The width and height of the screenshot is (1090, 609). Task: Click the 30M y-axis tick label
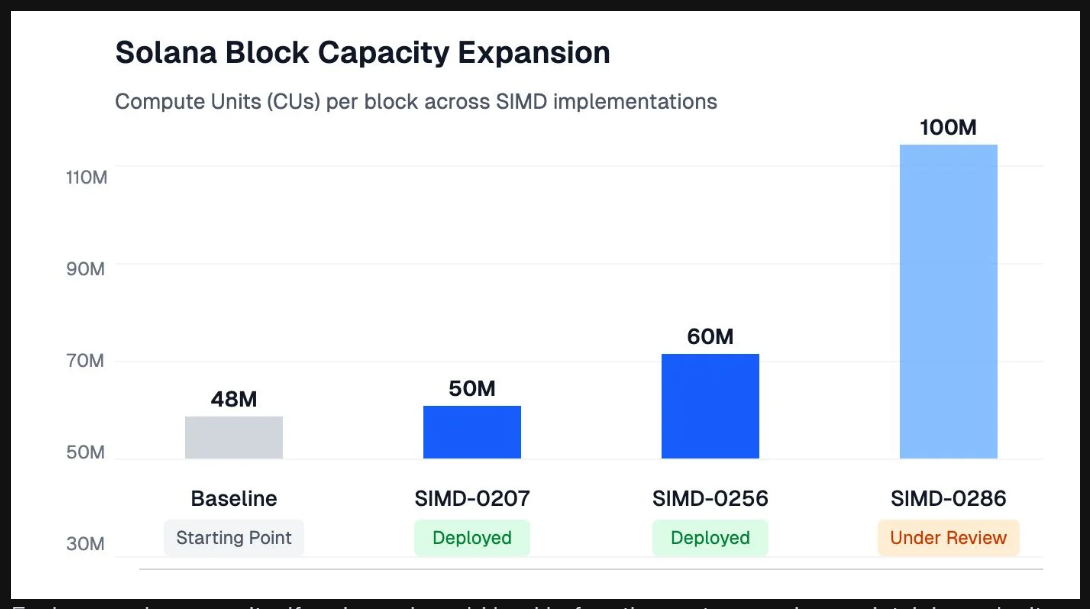tap(85, 544)
